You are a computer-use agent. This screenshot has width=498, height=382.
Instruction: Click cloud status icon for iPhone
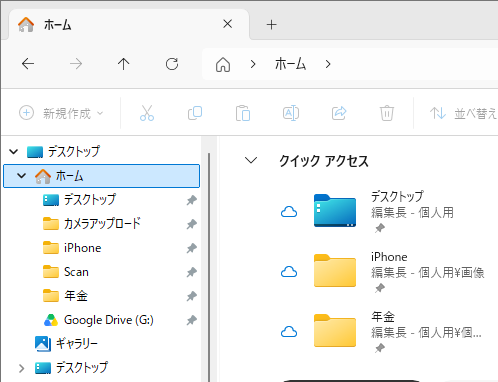pyautogui.click(x=289, y=272)
